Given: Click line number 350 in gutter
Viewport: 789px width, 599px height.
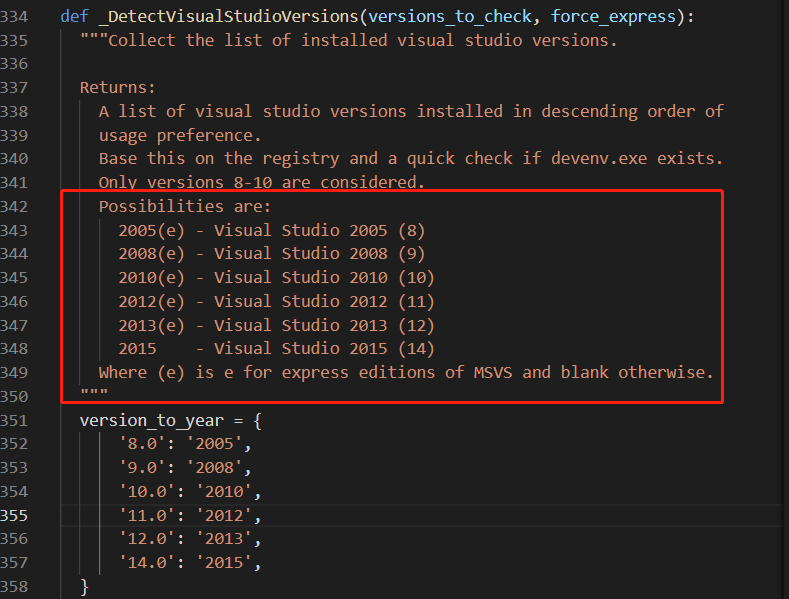Looking at the screenshot, I should pyautogui.click(x=14, y=397).
